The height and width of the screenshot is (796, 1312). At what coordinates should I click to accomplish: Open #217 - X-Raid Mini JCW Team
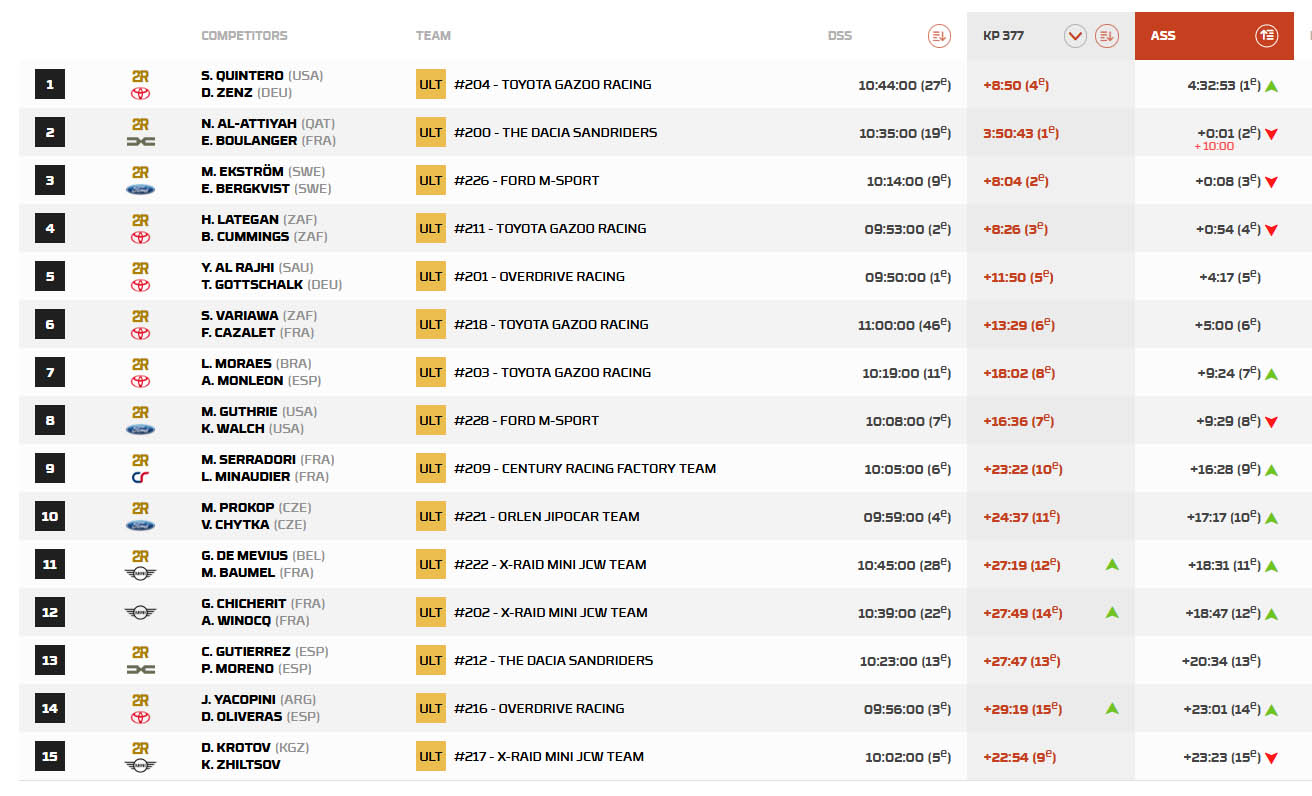[x=548, y=757]
